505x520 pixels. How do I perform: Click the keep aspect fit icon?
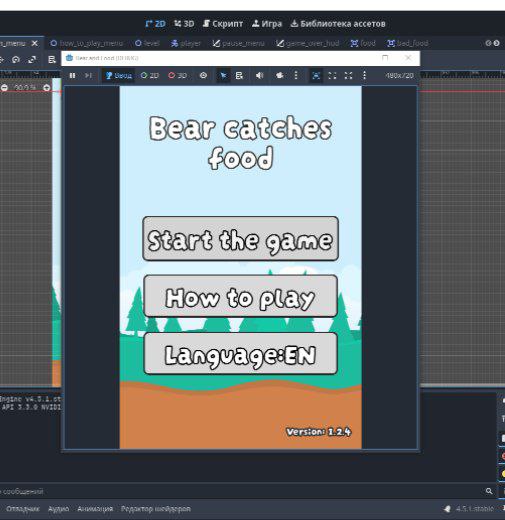click(x=332, y=76)
